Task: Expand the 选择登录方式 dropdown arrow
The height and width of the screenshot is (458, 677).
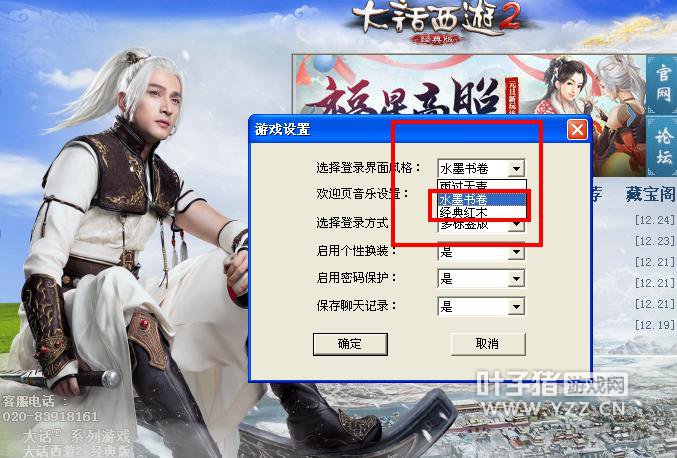Action: click(516, 224)
